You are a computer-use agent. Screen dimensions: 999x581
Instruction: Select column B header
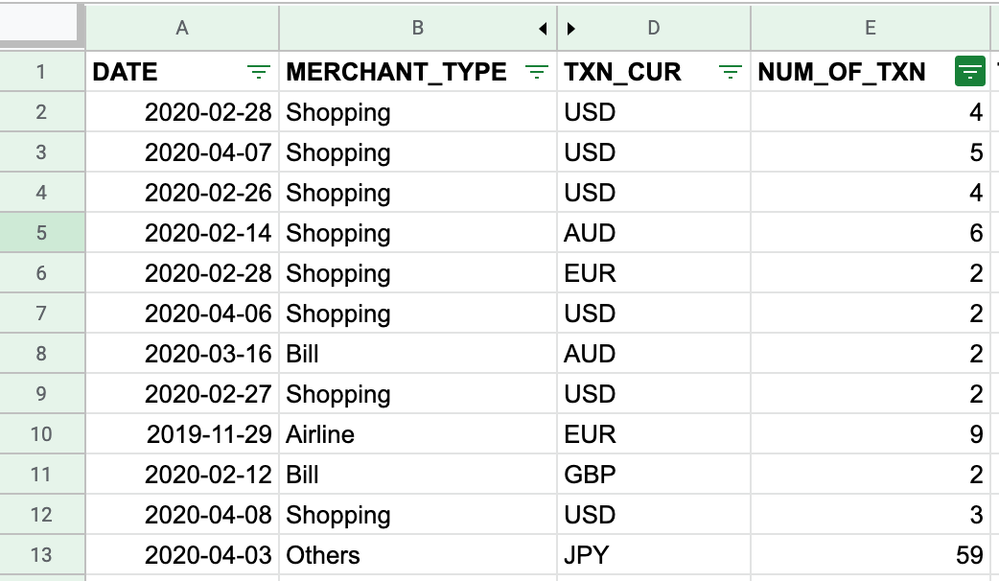[417, 27]
